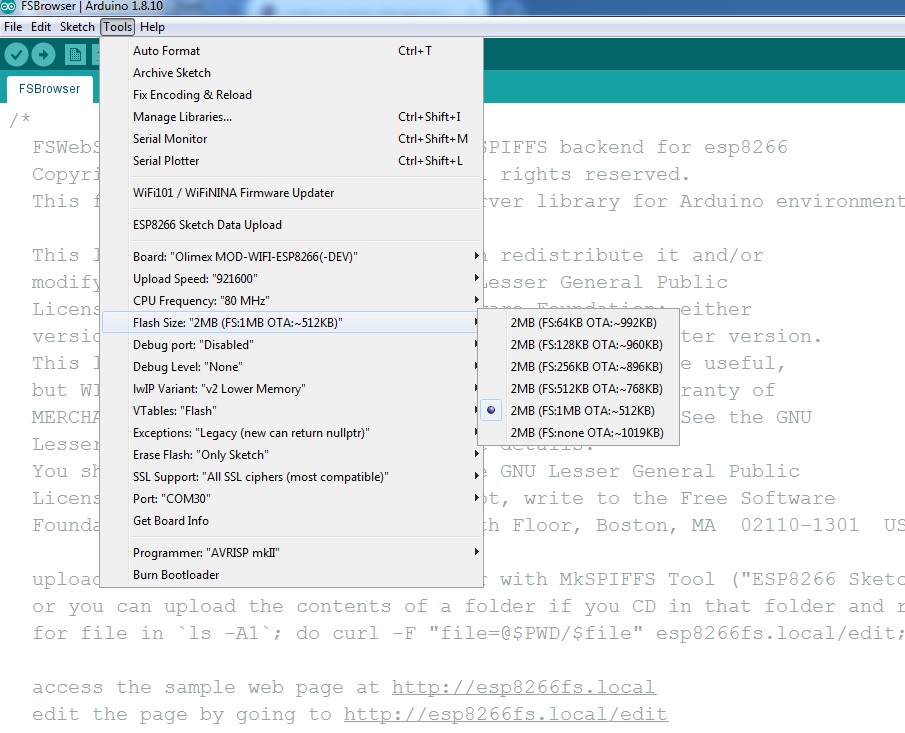Click the http://esp8266fs.local/edit link
This screenshot has height=733, width=905.
click(x=505, y=714)
